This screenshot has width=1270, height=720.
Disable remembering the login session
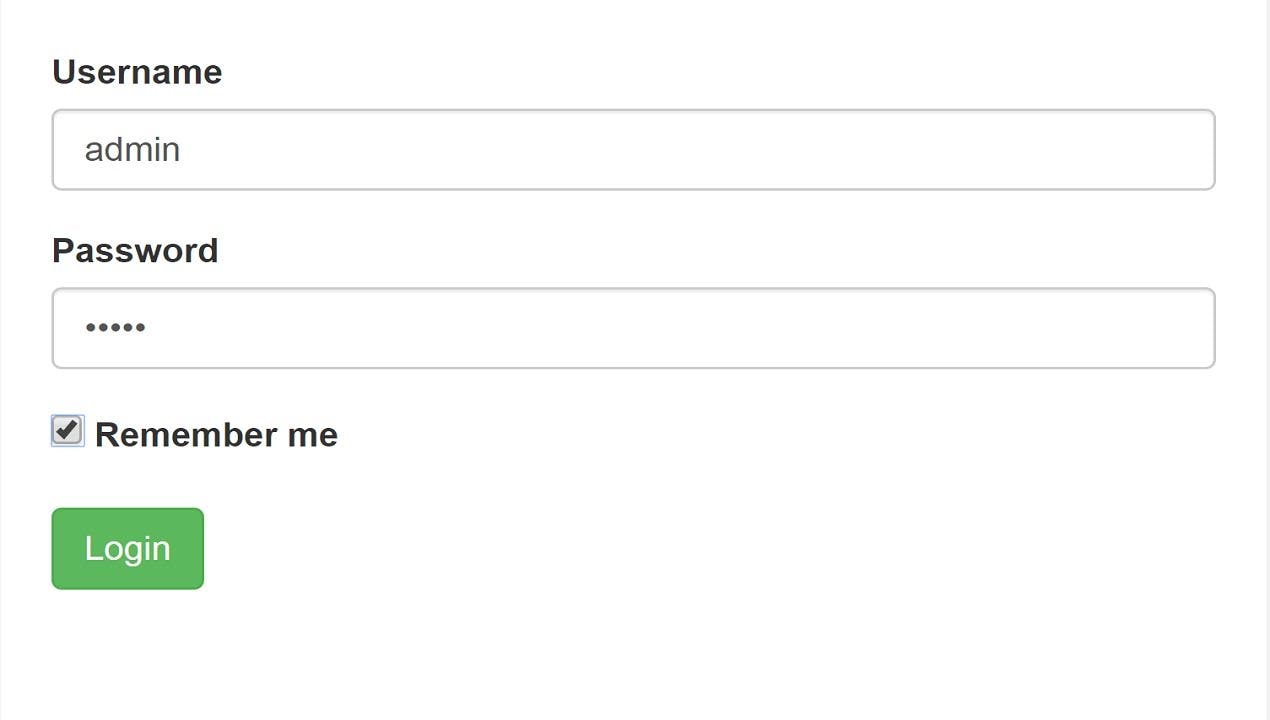pyautogui.click(x=67, y=431)
